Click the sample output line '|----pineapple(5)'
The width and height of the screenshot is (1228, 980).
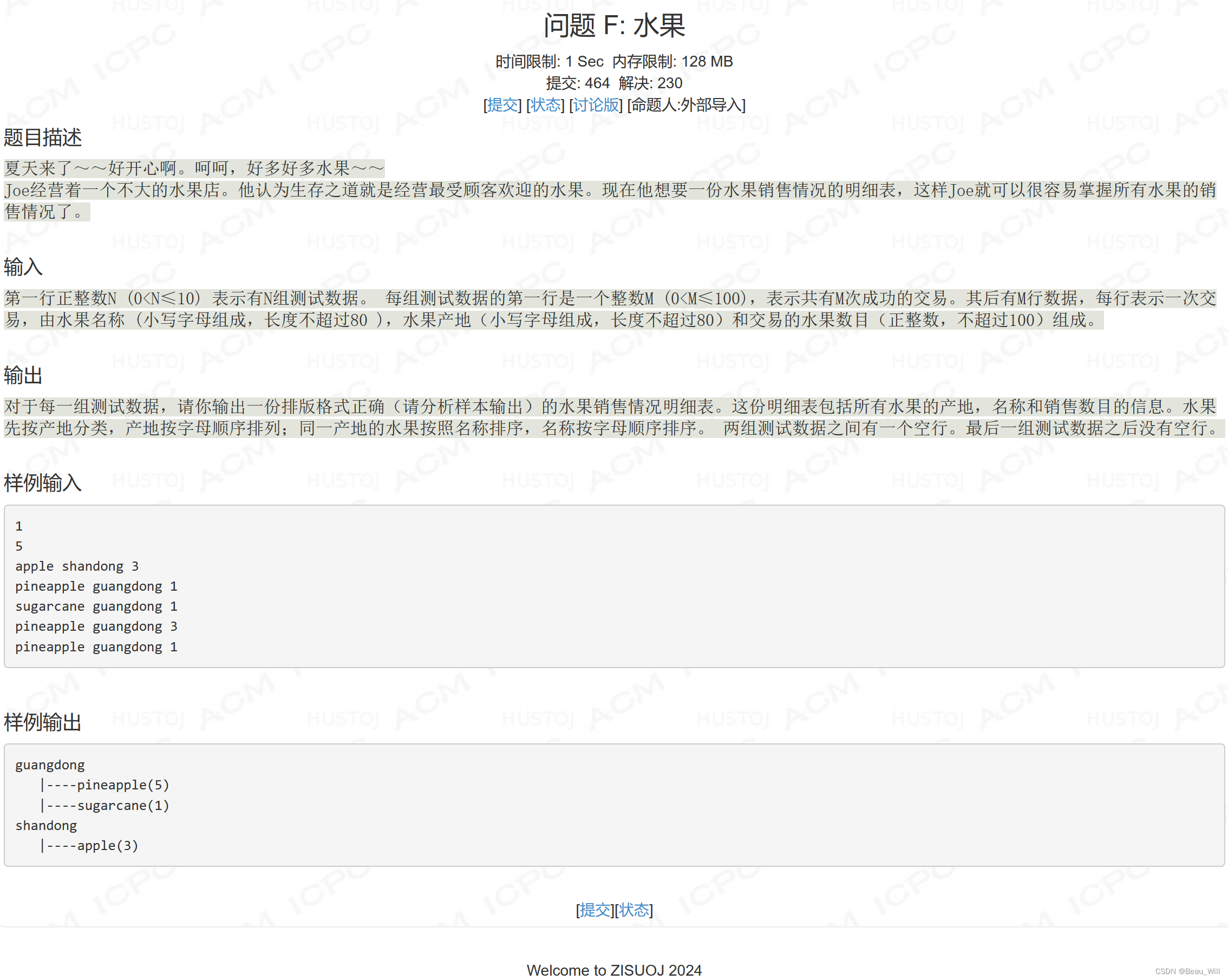coord(104,785)
